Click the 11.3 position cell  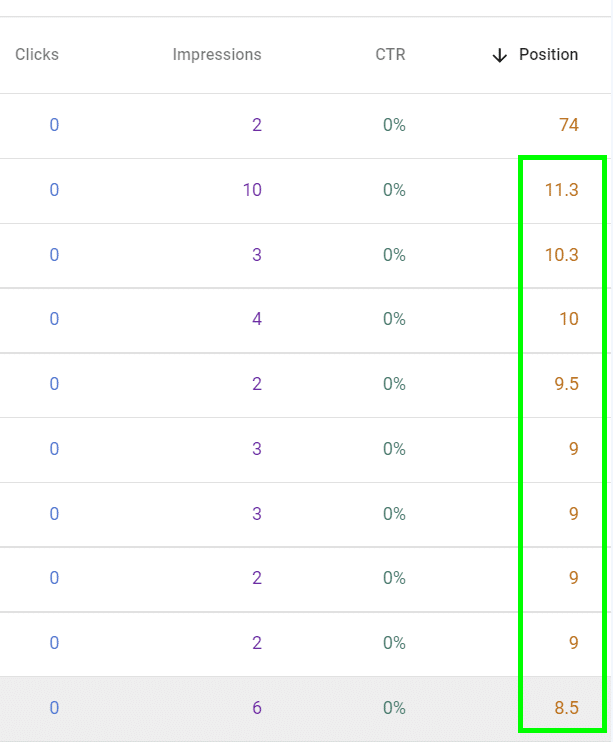[561, 190]
